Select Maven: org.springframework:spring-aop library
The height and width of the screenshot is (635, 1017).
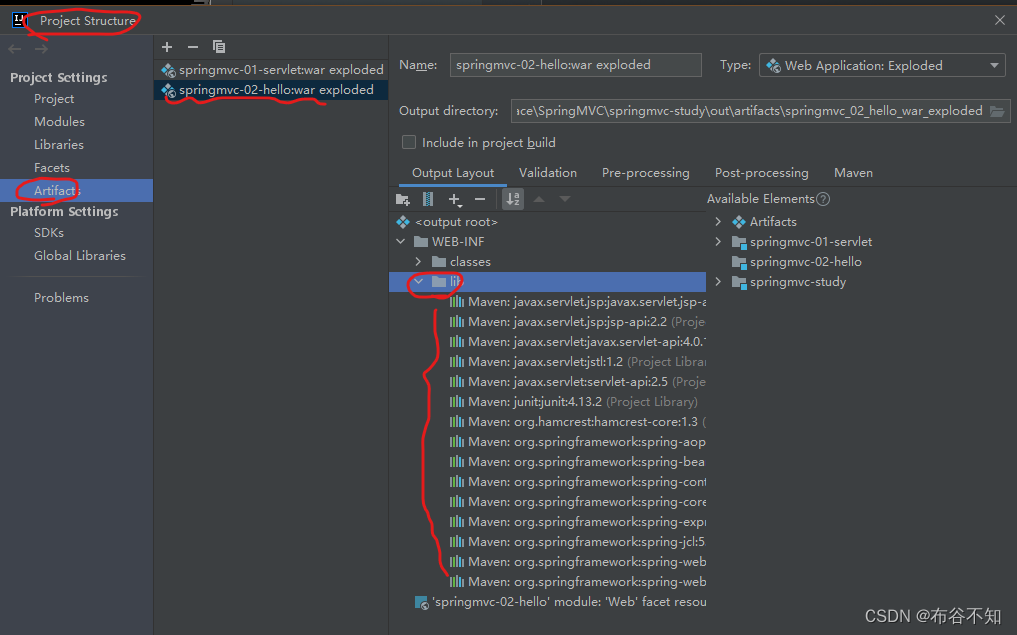[x=577, y=442]
